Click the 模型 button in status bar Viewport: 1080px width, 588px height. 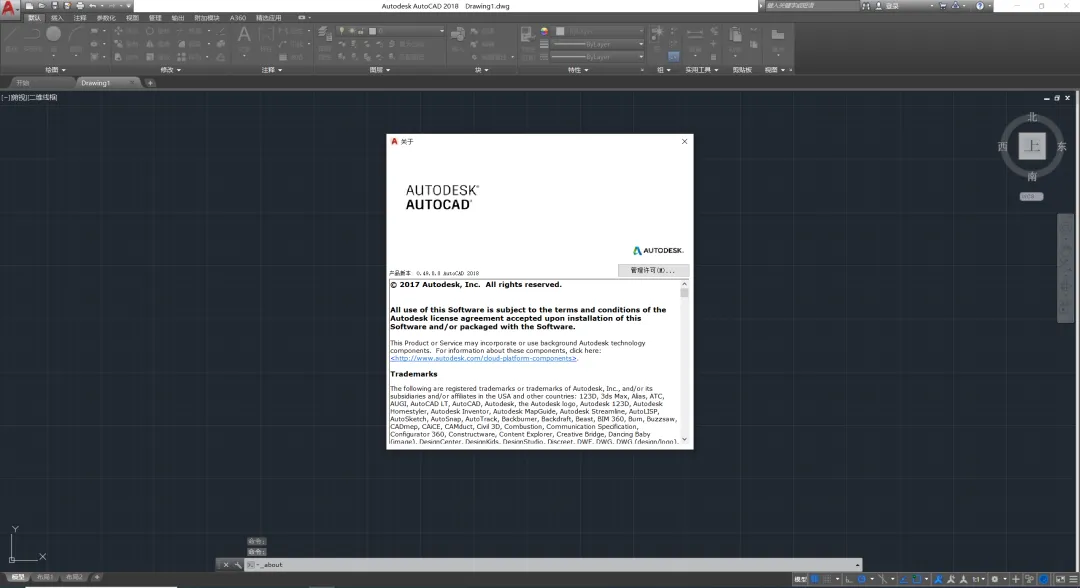(800, 579)
